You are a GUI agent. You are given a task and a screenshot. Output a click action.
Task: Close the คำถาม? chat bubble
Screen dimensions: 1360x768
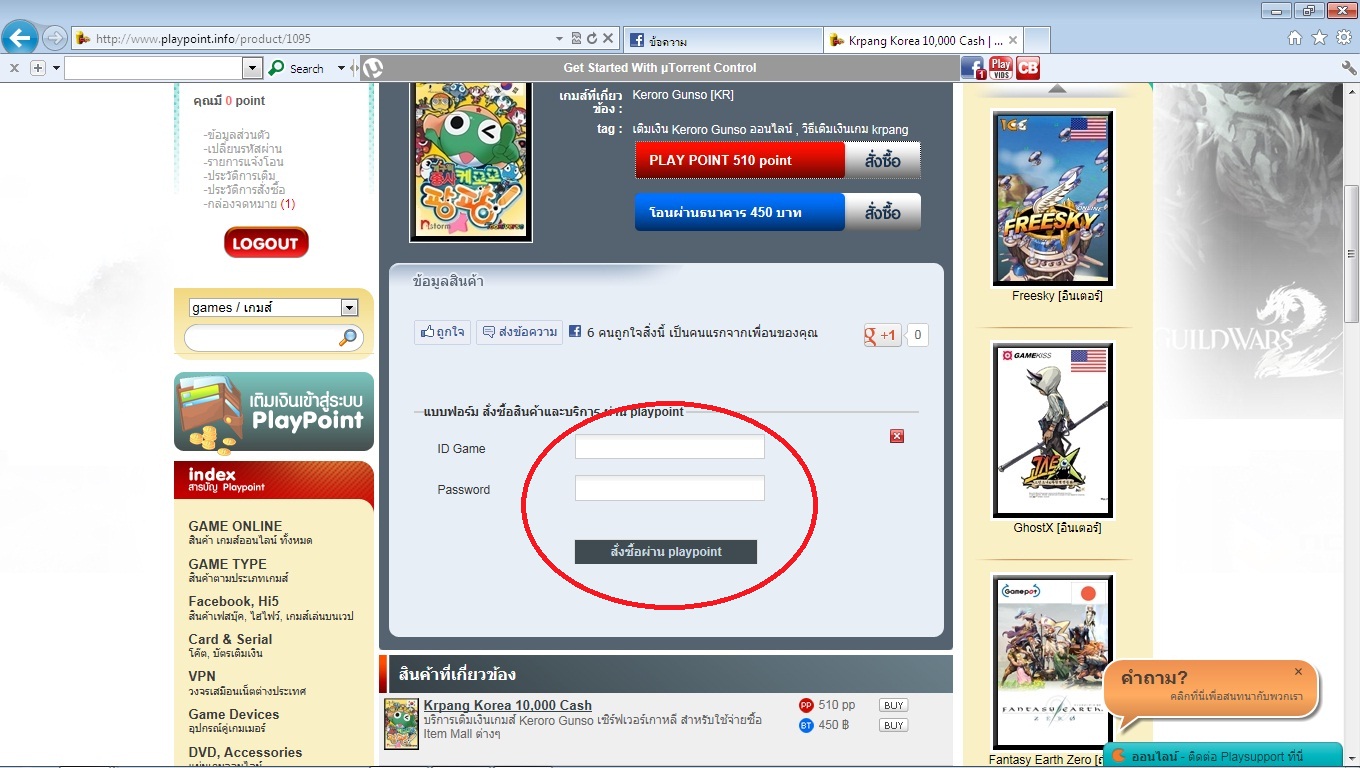coord(1298,672)
